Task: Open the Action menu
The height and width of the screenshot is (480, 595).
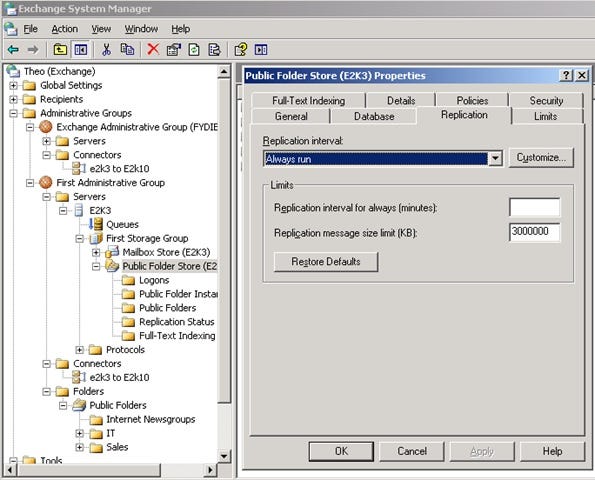Action: 65,29
